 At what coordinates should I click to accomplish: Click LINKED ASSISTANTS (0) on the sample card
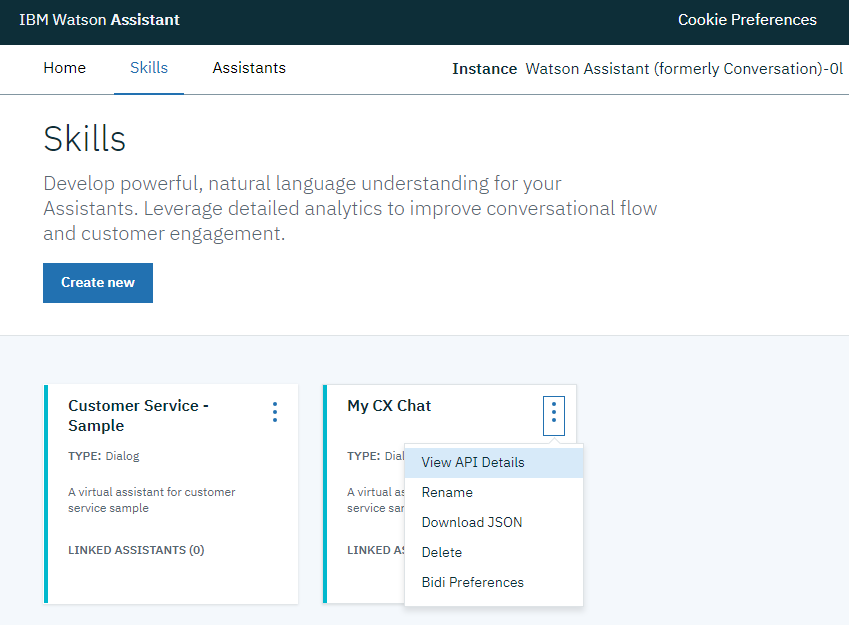point(136,550)
